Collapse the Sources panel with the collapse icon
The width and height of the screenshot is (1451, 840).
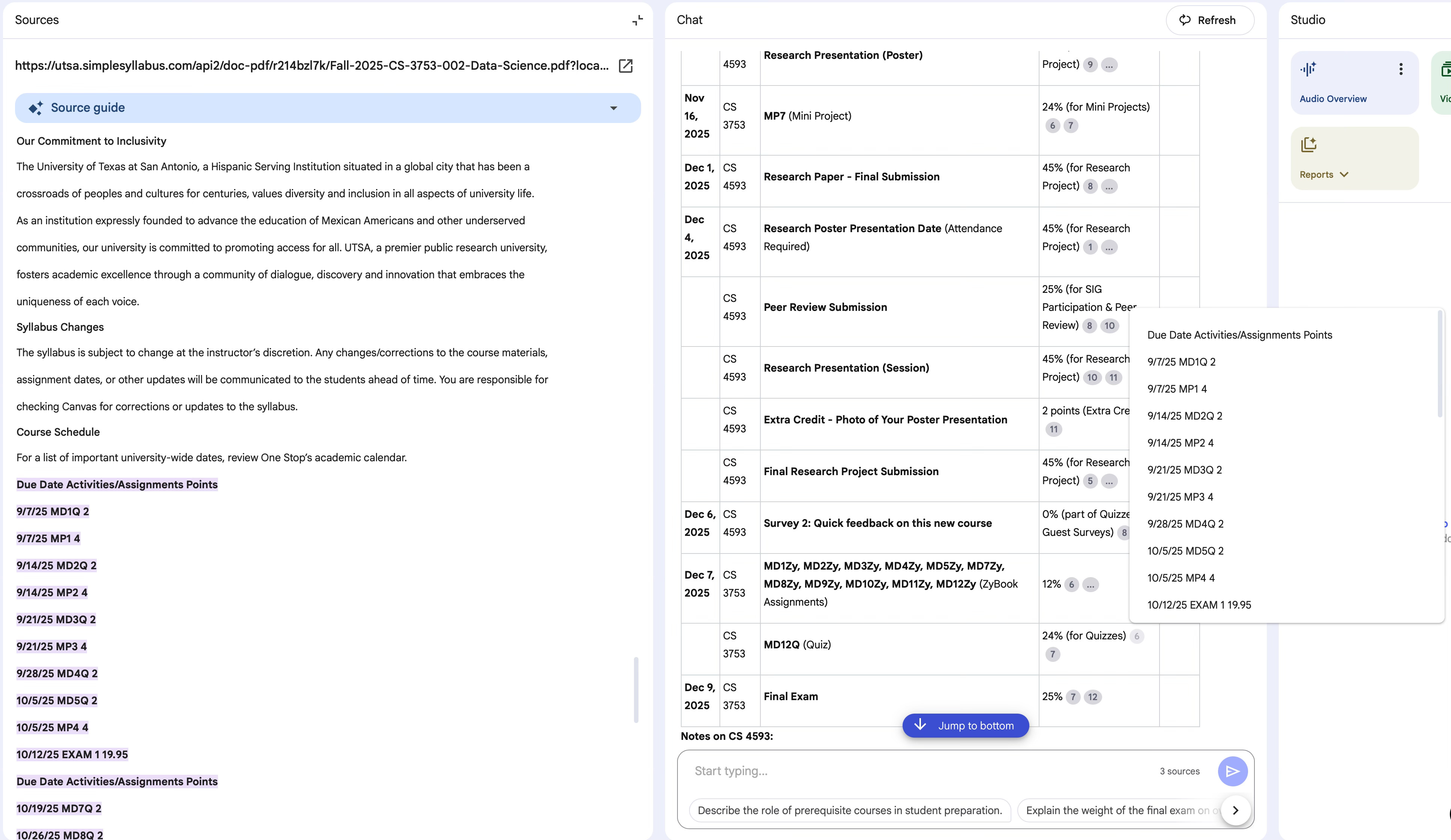[637, 20]
